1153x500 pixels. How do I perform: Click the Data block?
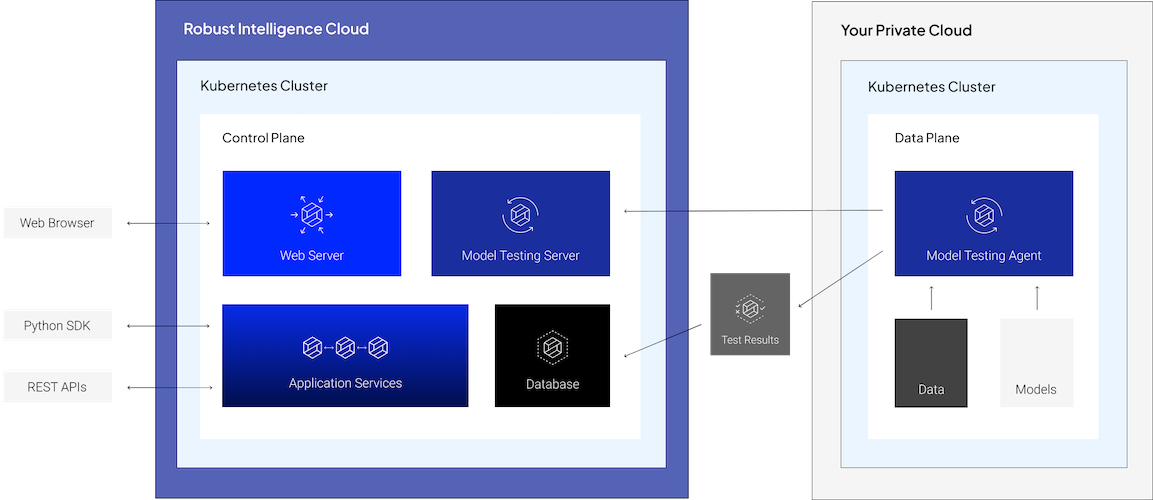click(931, 363)
